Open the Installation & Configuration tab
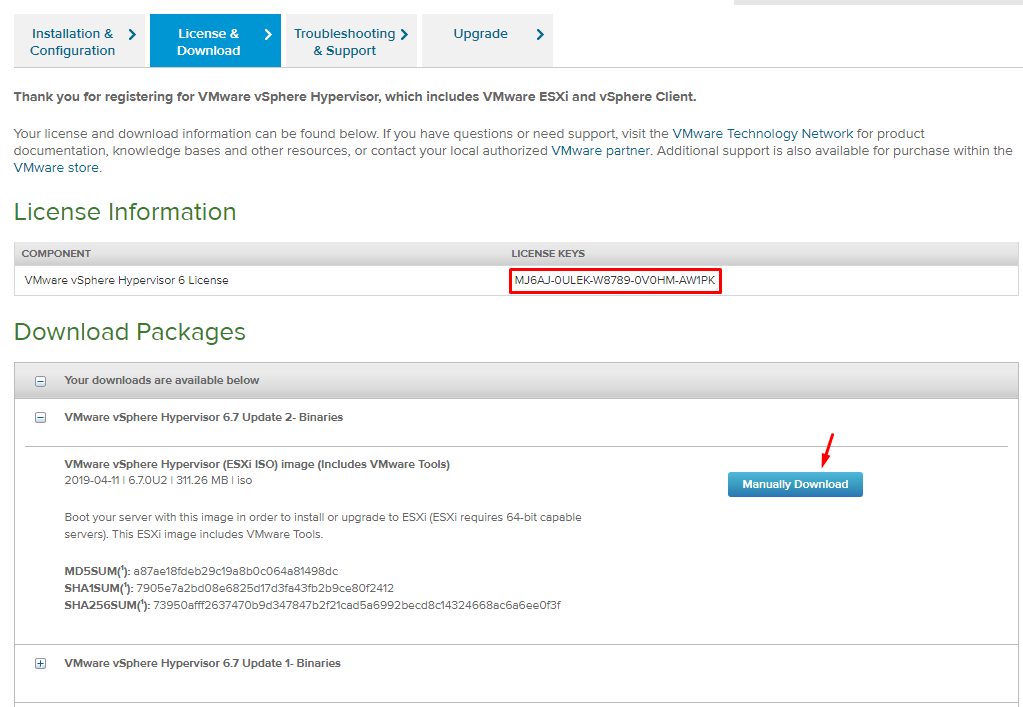Viewport: 1023px width, 707px height. point(79,41)
